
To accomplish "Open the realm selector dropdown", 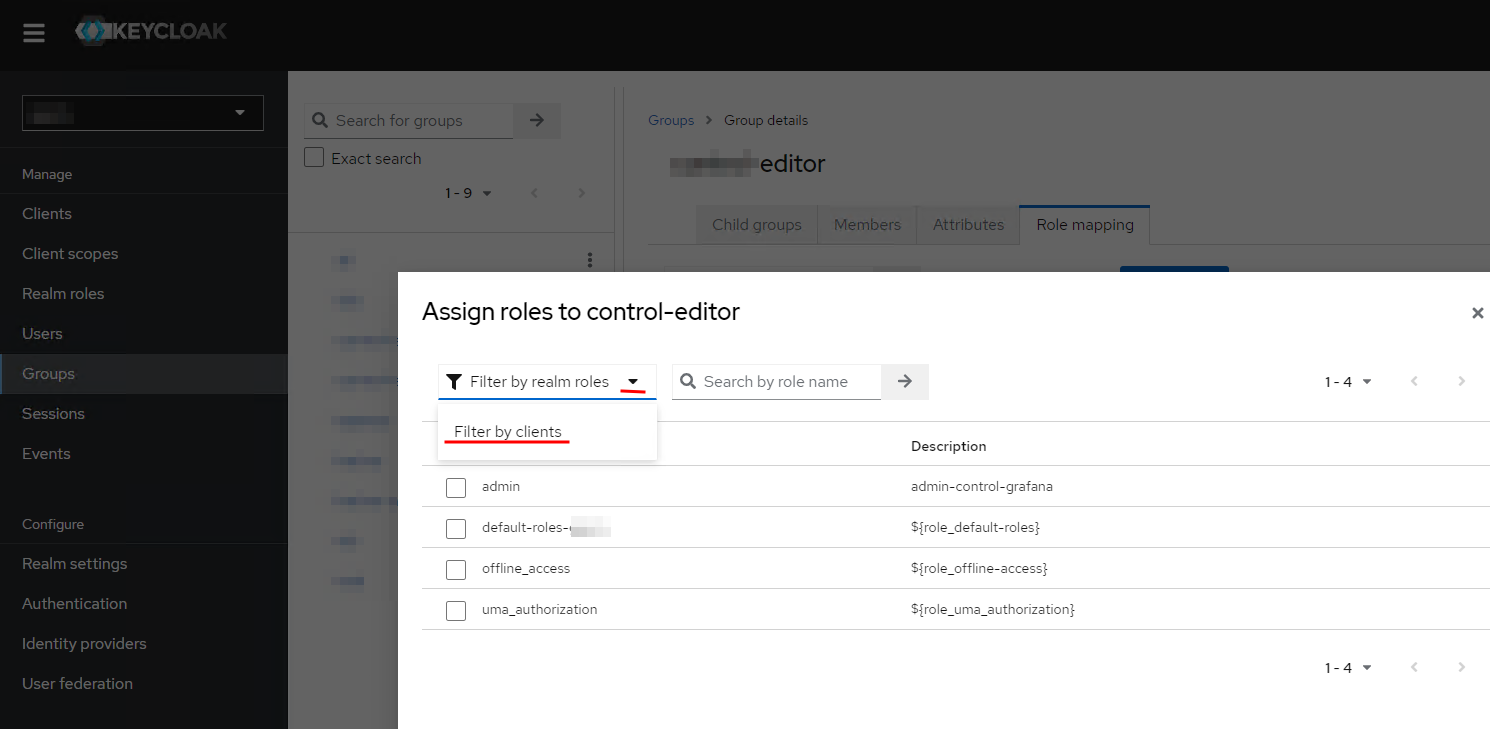I will 143,113.
